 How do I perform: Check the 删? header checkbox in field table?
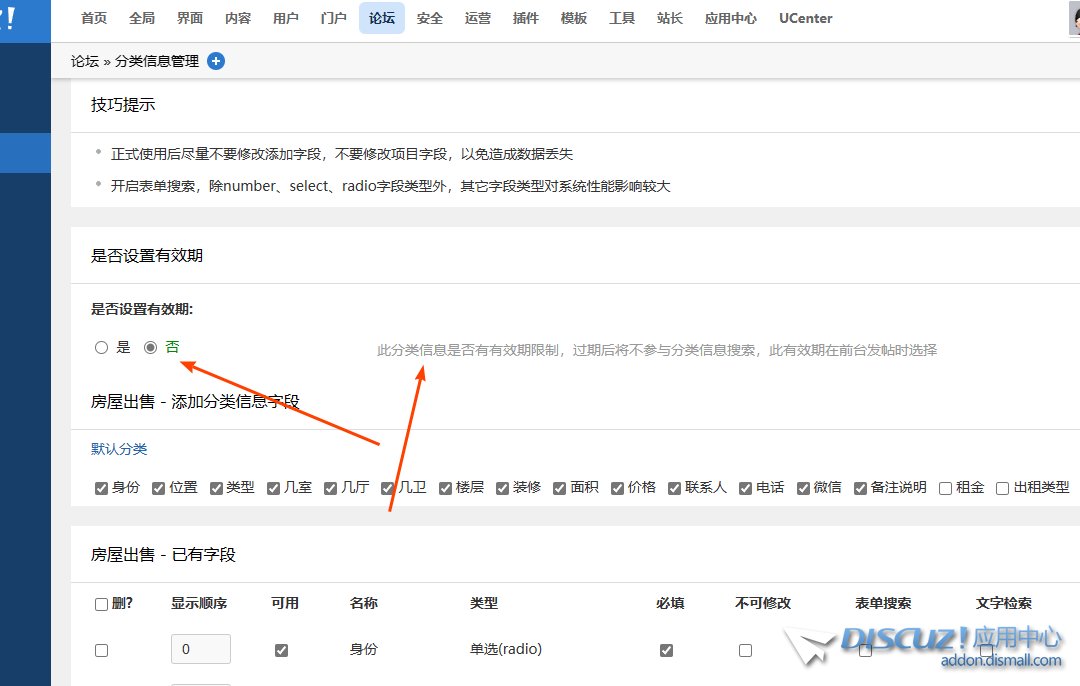100,604
